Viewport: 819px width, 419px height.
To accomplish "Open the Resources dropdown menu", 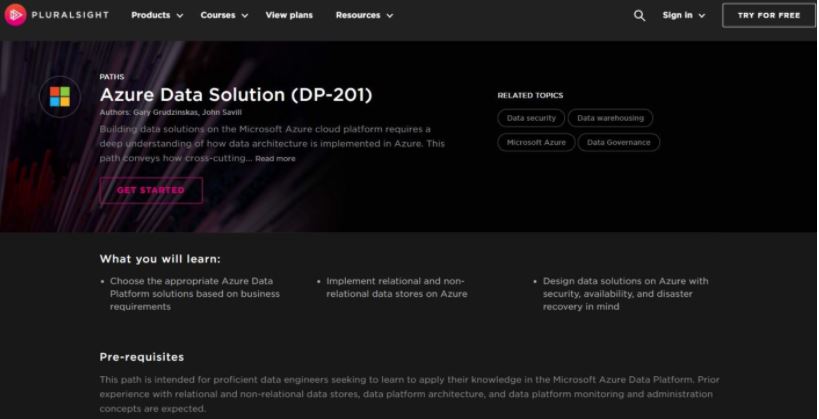I will [364, 15].
